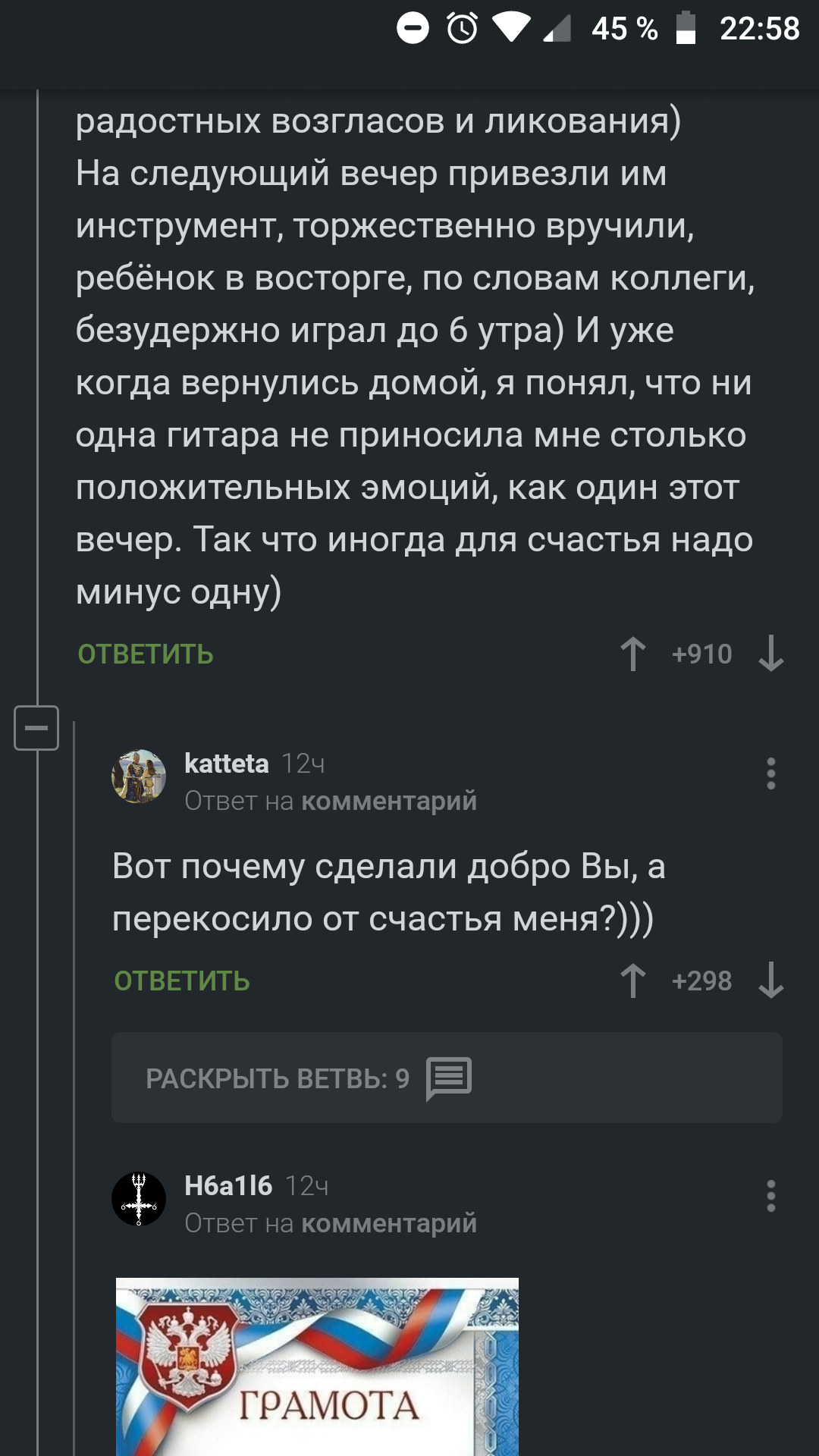This screenshot has width=819, height=1456.
Task: Reply to the long guitar comment
Action: pyautogui.click(x=146, y=654)
